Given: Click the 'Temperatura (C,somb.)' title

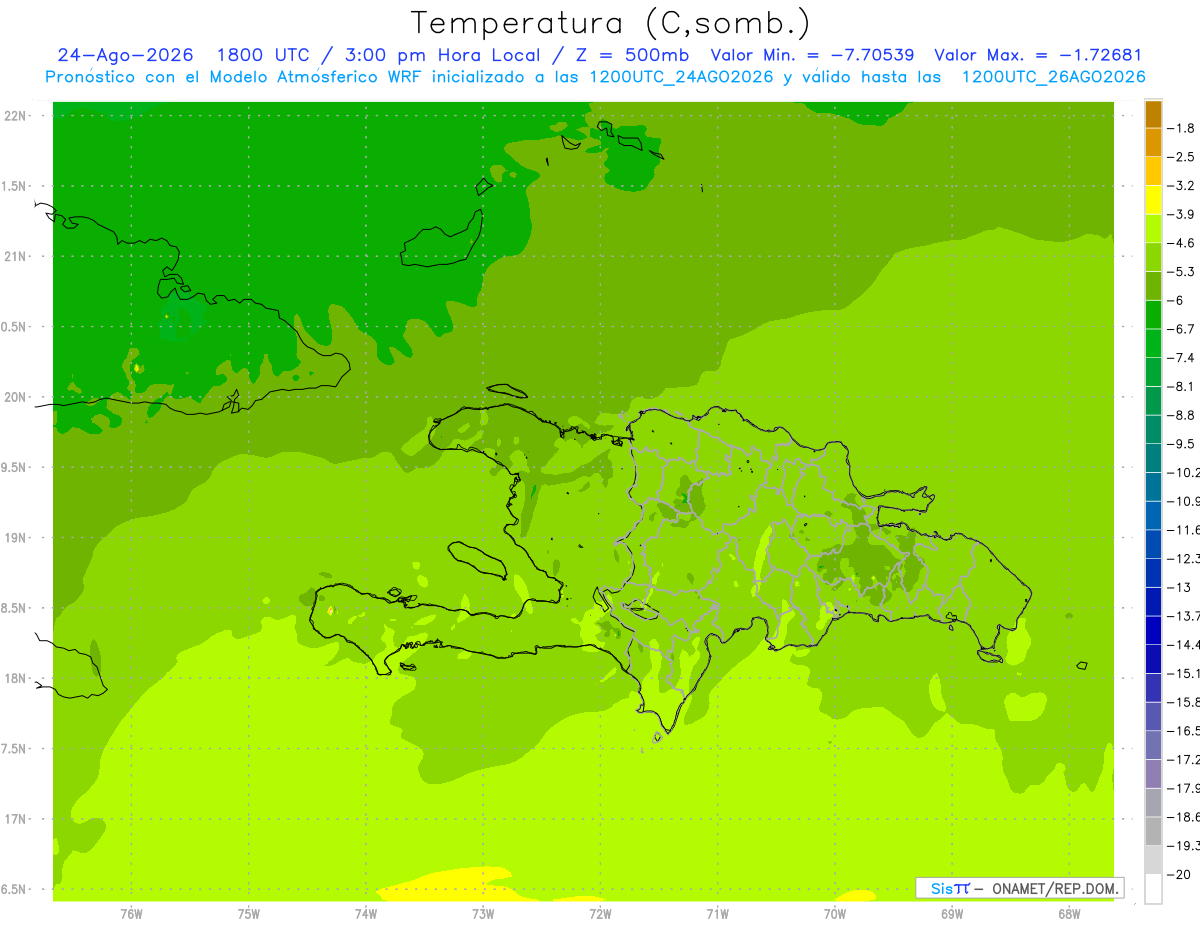Looking at the screenshot, I should (610, 23).
